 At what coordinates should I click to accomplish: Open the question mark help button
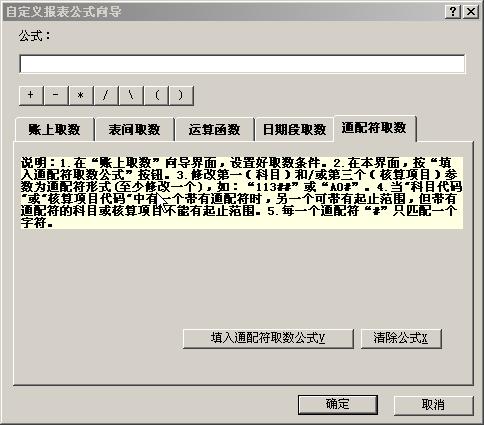tap(453, 12)
